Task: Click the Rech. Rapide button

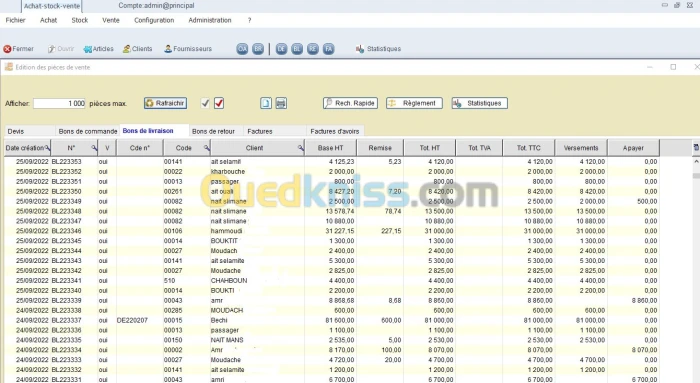Action: click(x=350, y=103)
